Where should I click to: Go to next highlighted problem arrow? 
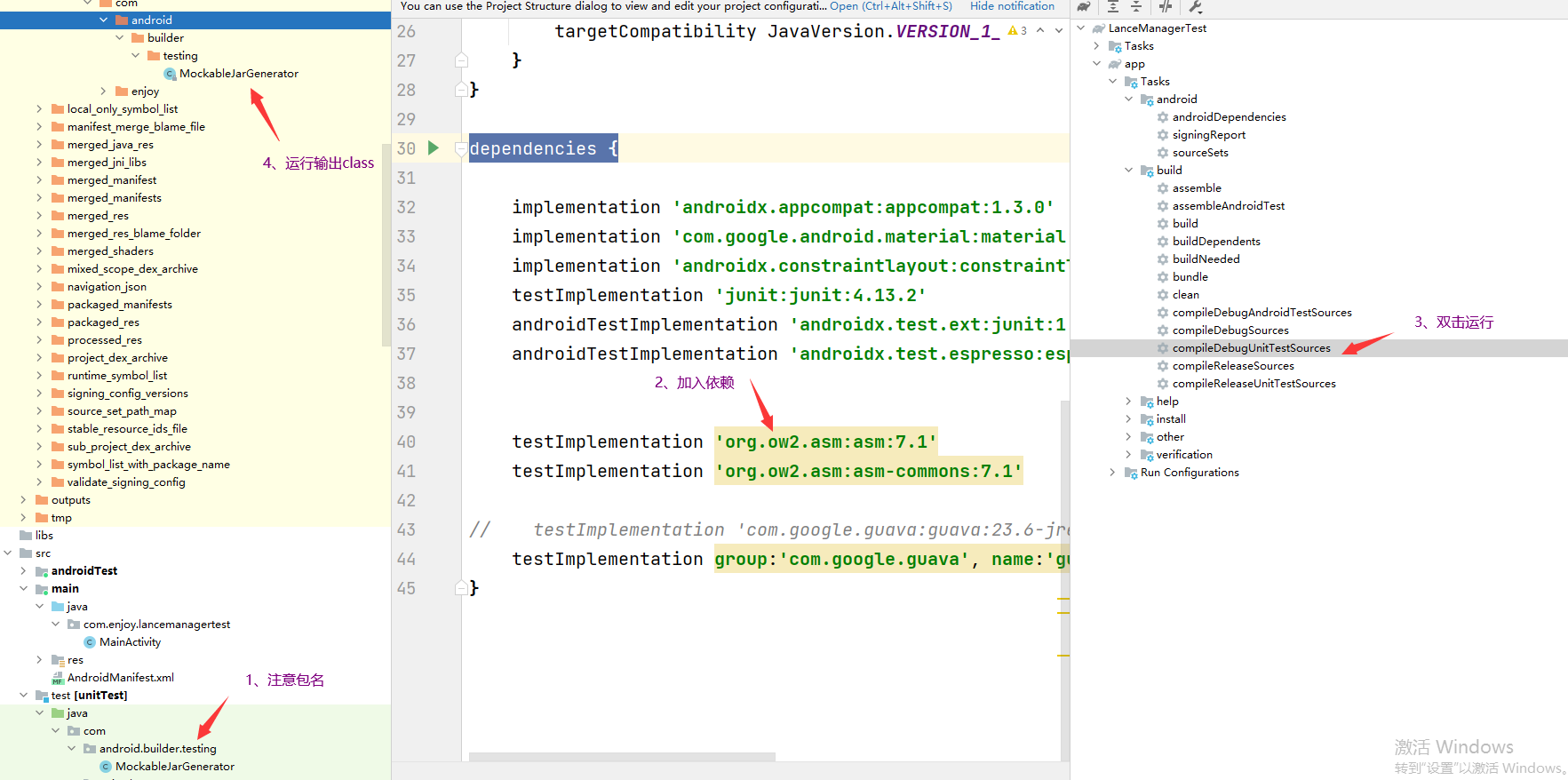click(1059, 30)
